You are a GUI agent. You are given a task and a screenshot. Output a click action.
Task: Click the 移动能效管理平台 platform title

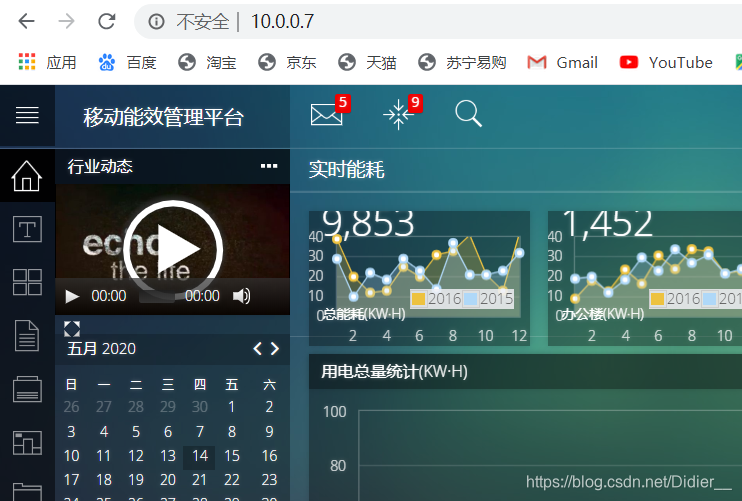click(x=163, y=117)
